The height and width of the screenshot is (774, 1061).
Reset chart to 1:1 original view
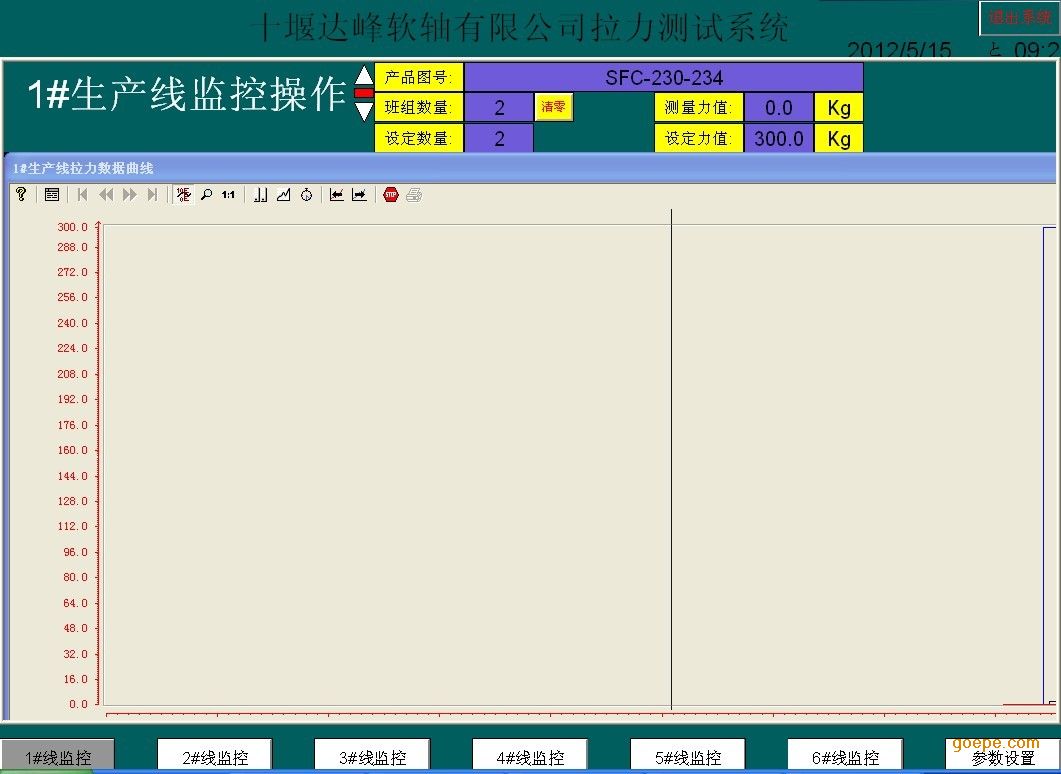click(x=228, y=195)
